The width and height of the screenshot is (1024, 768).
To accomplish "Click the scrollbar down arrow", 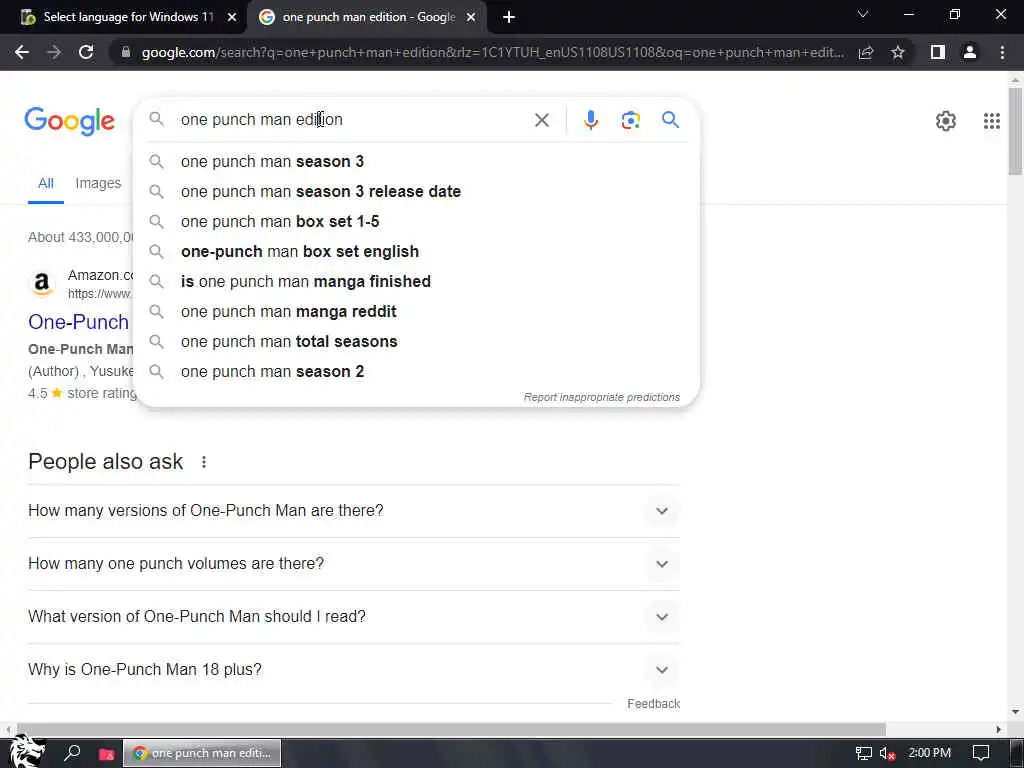I will 1014,712.
